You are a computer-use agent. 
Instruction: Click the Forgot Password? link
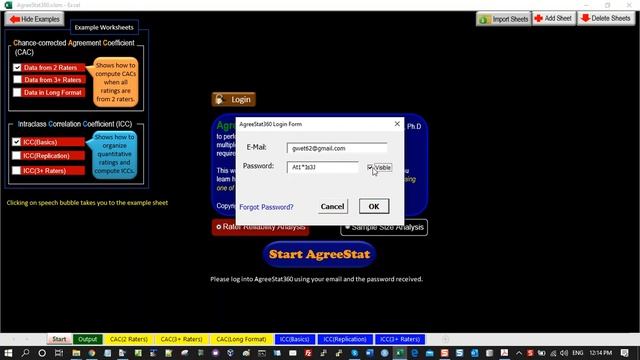tap(266, 207)
